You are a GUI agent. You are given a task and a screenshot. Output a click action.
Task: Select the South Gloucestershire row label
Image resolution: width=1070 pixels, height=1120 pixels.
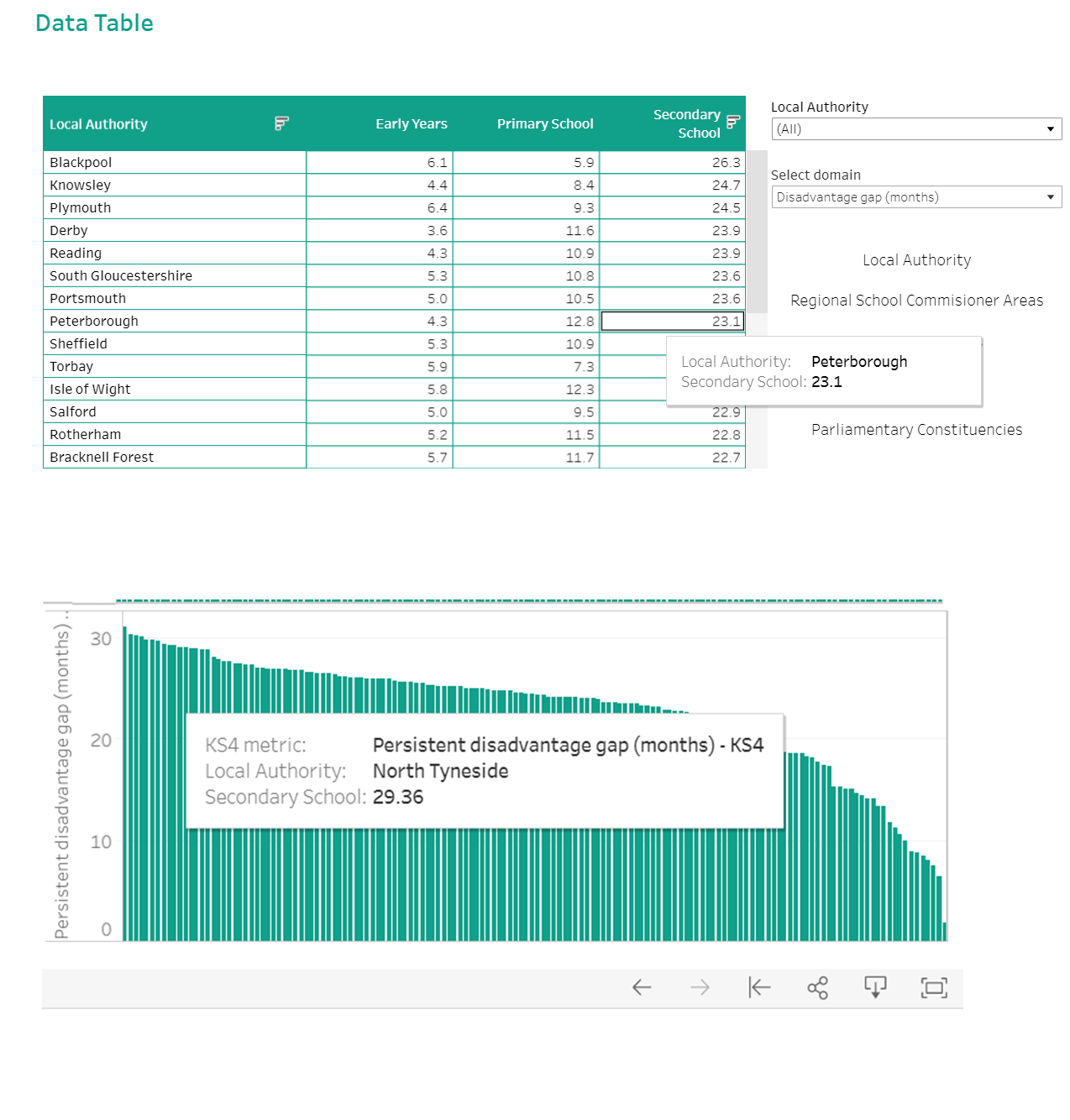pos(121,276)
